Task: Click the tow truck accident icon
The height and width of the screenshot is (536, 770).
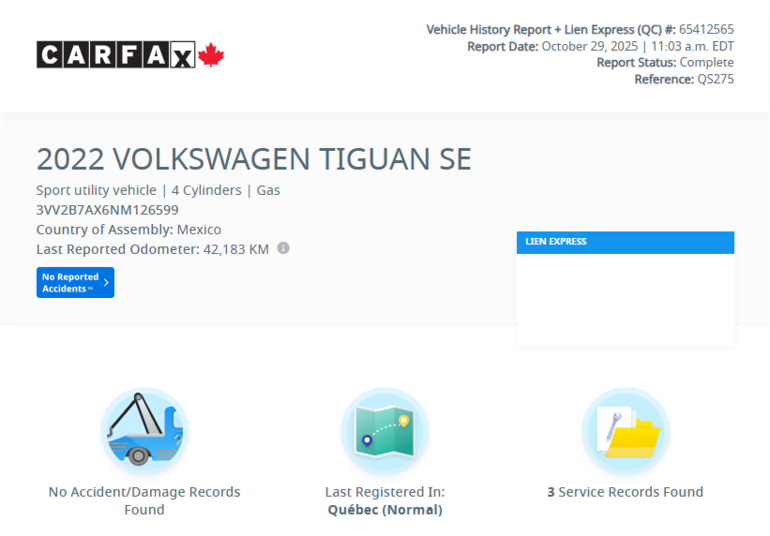Action: 144,431
